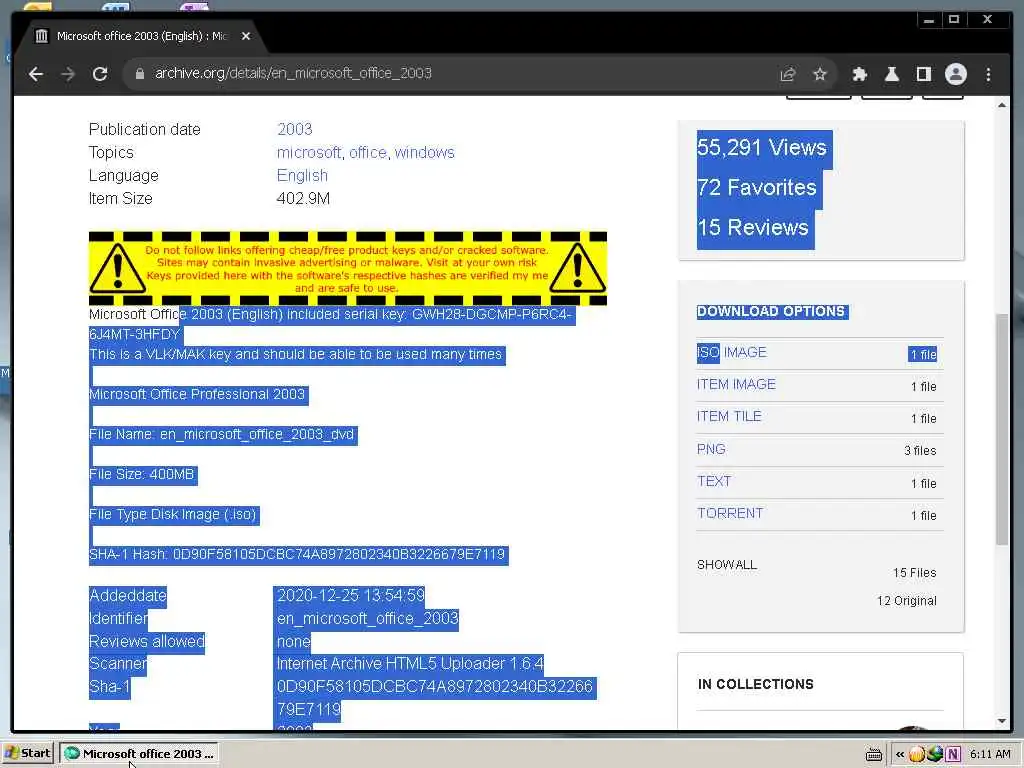Download the TORRENT option
Screen dimensions: 1024x768
(729, 513)
